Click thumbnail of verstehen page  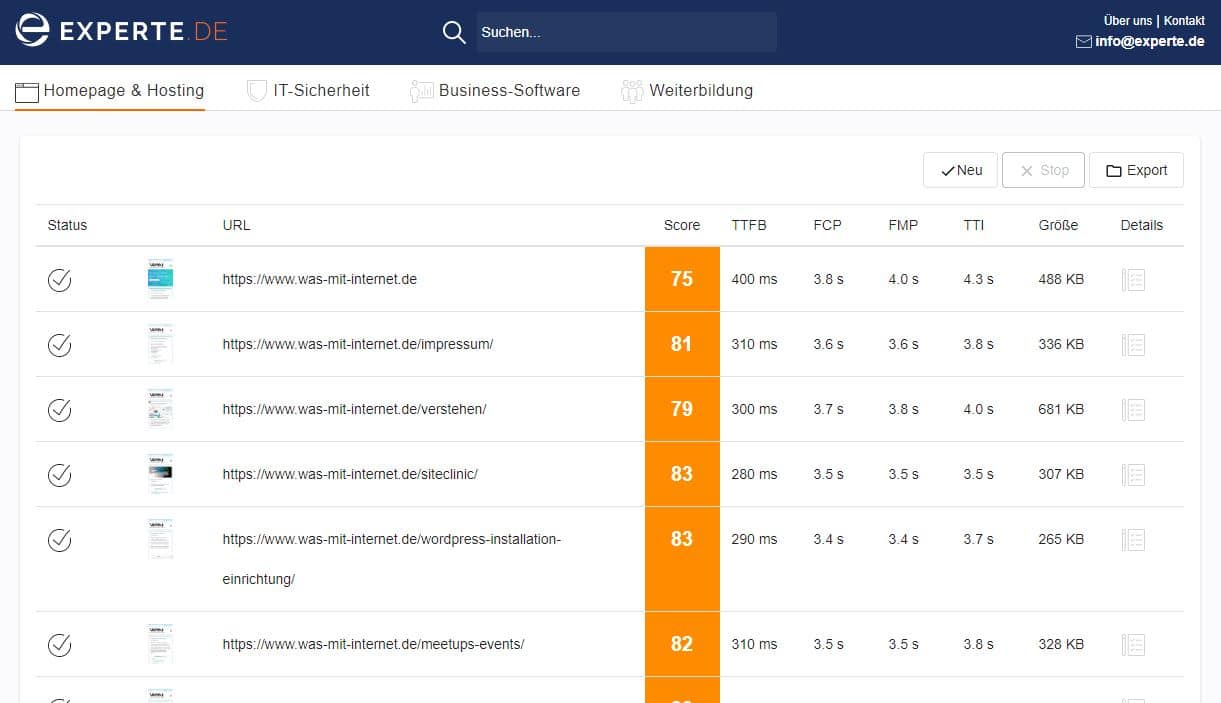160,409
